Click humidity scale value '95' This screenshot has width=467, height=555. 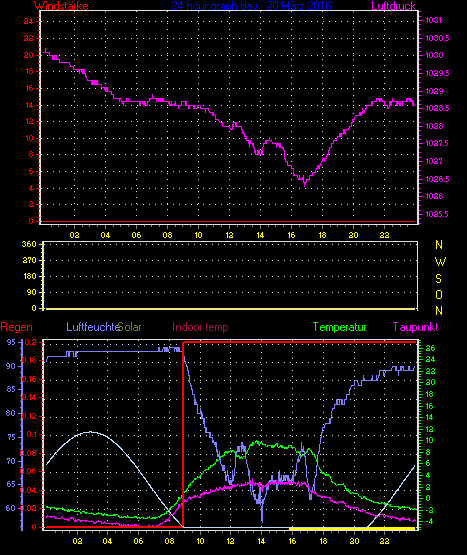click(11, 342)
